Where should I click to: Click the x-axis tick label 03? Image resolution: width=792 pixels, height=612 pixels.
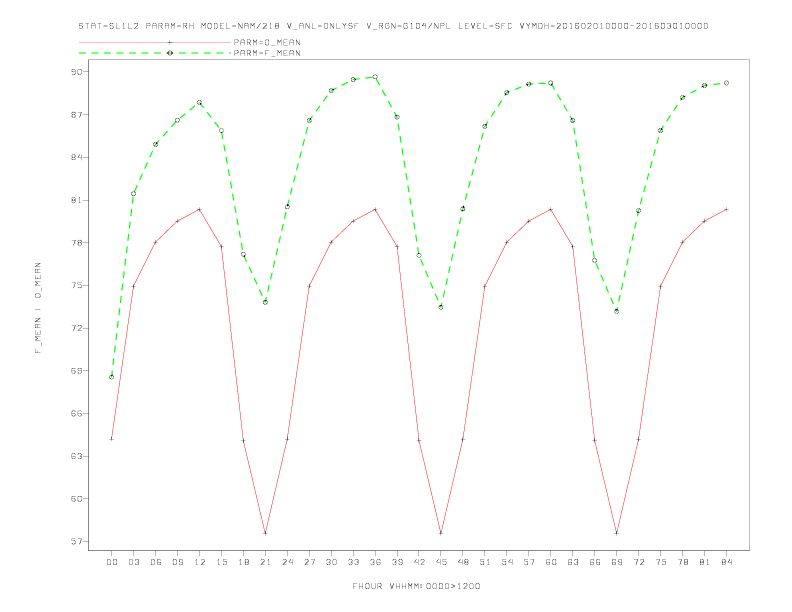coord(134,562)
